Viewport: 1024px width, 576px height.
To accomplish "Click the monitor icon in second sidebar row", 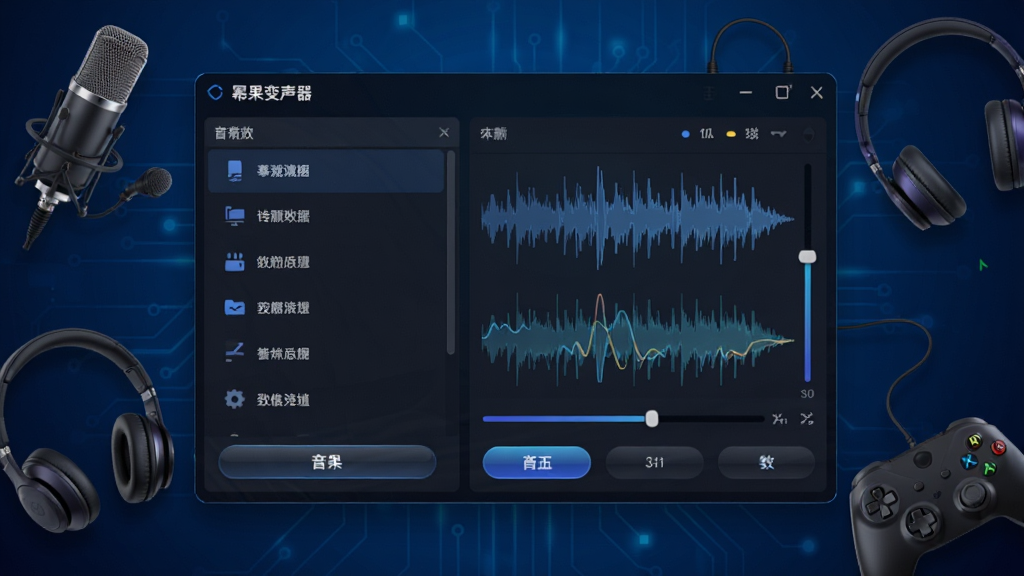I will click(x=234, y=216).
